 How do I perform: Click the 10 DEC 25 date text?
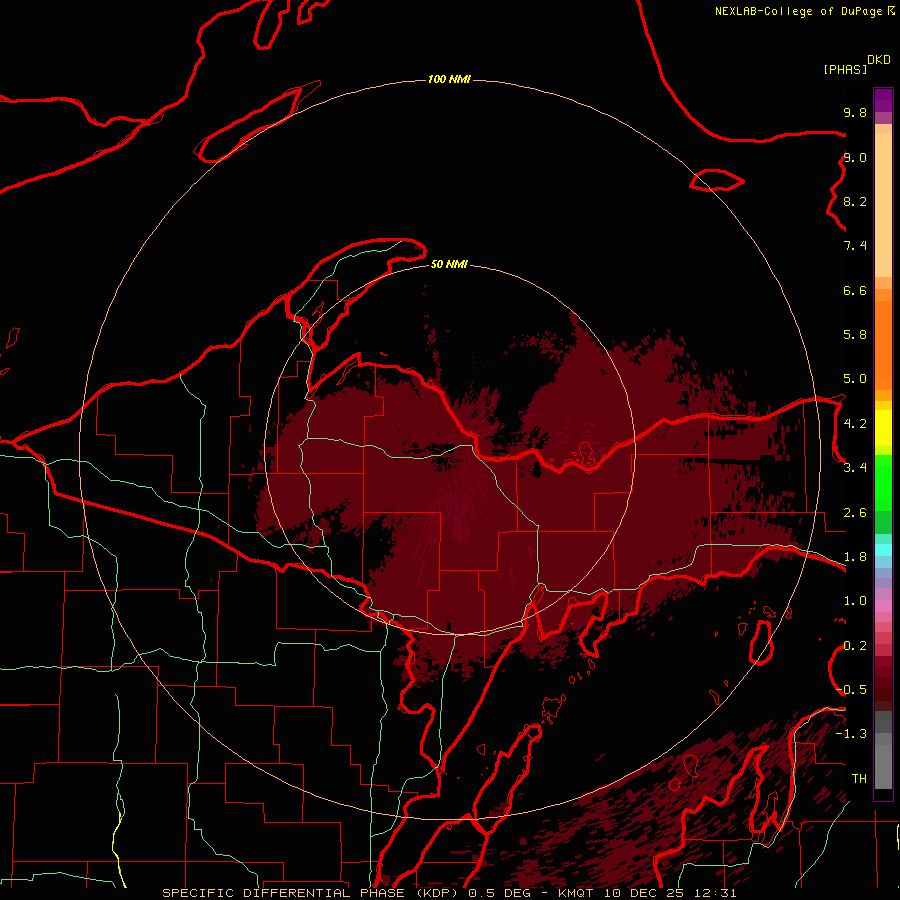pos(645,893)
